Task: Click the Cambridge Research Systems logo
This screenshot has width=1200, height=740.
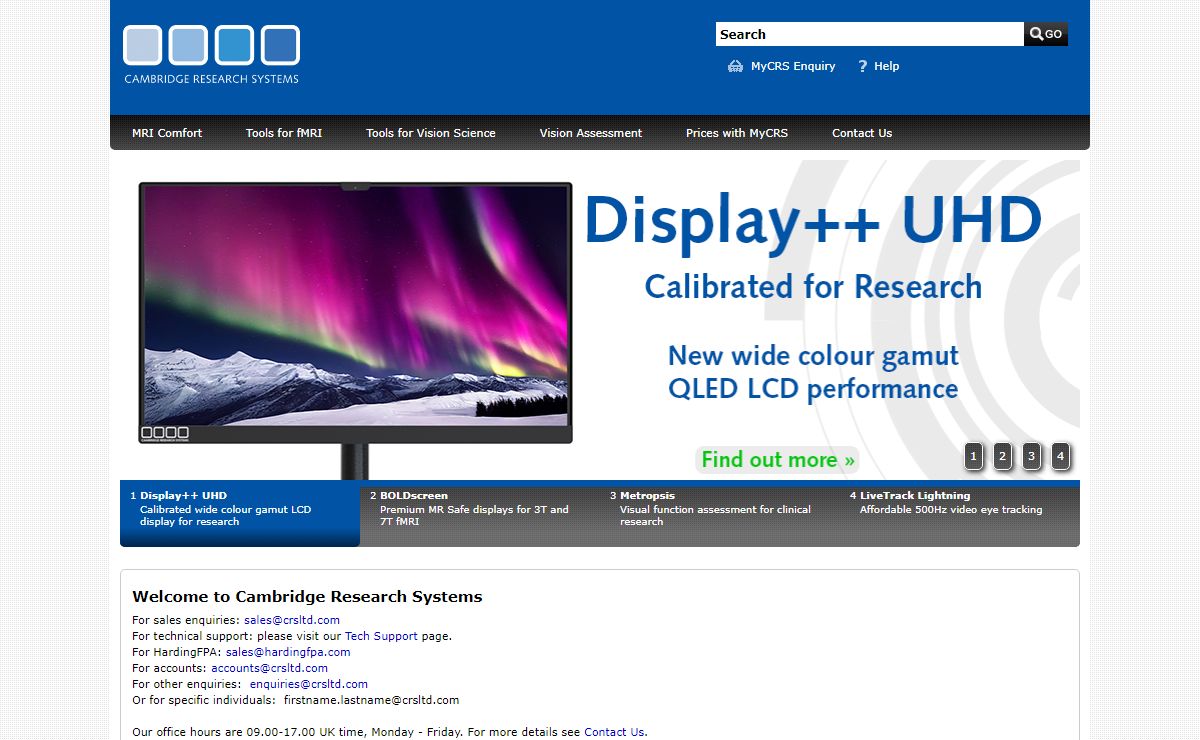Action: pyautogui.click(x=211, y=55)
